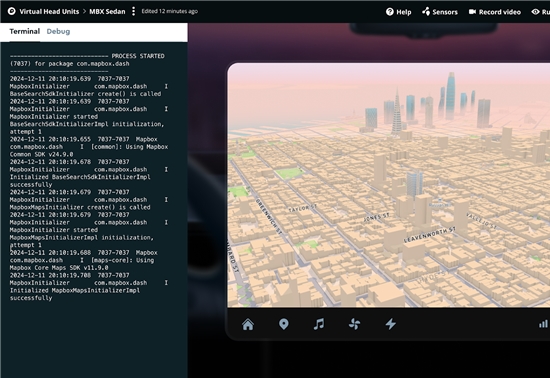
Task: Tap the Home icon in head unit dock
Action: coord(248,324)
